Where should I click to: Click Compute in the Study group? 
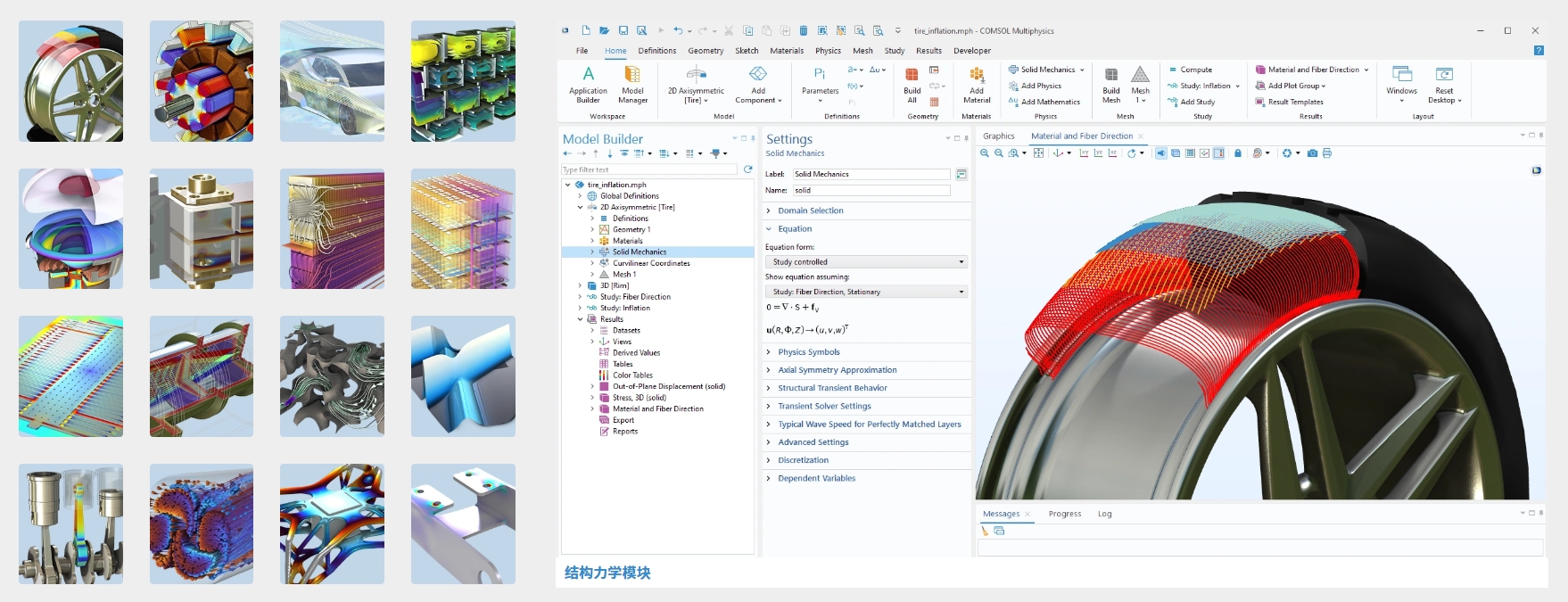pos(1190,70)
